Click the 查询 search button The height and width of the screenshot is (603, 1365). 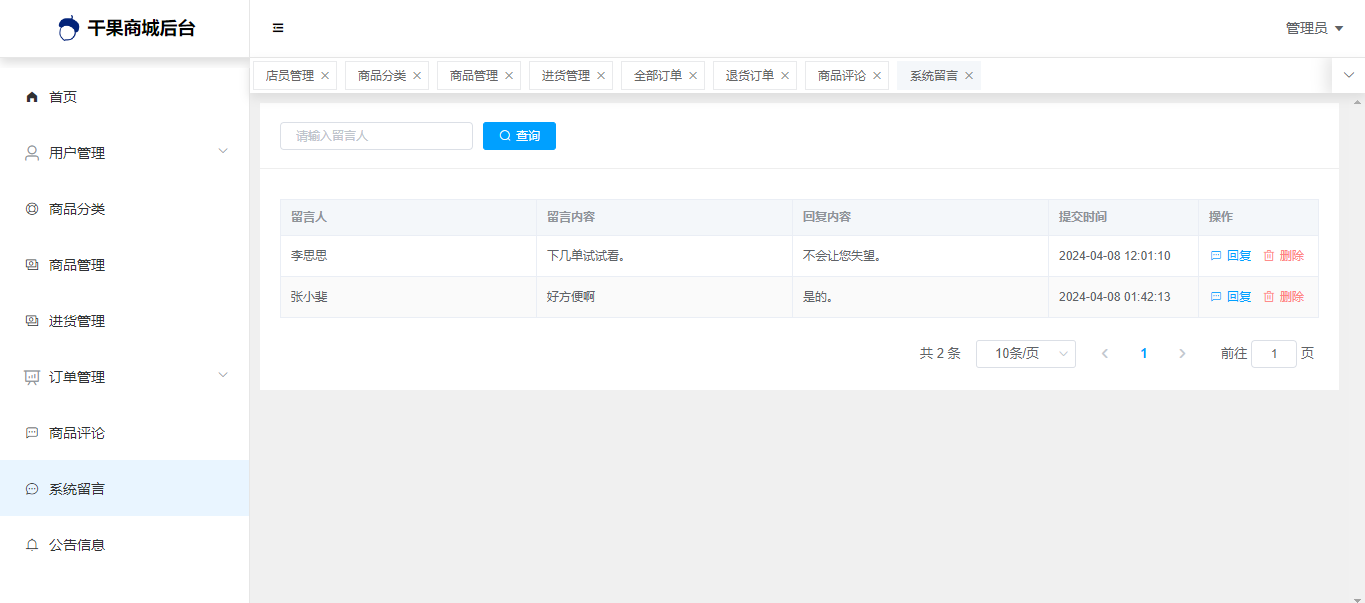pyautogui.click(x=519, y=136)
